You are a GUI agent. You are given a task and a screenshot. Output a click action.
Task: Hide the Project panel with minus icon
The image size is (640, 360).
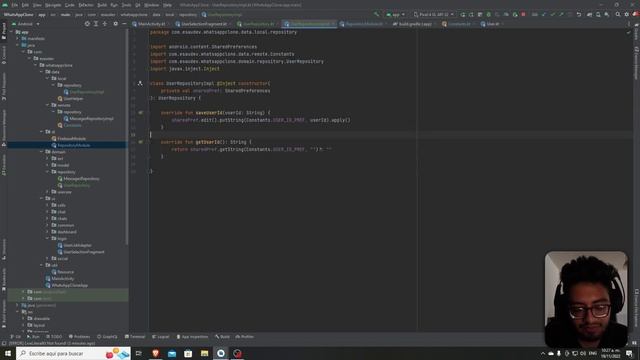point(124,24)
